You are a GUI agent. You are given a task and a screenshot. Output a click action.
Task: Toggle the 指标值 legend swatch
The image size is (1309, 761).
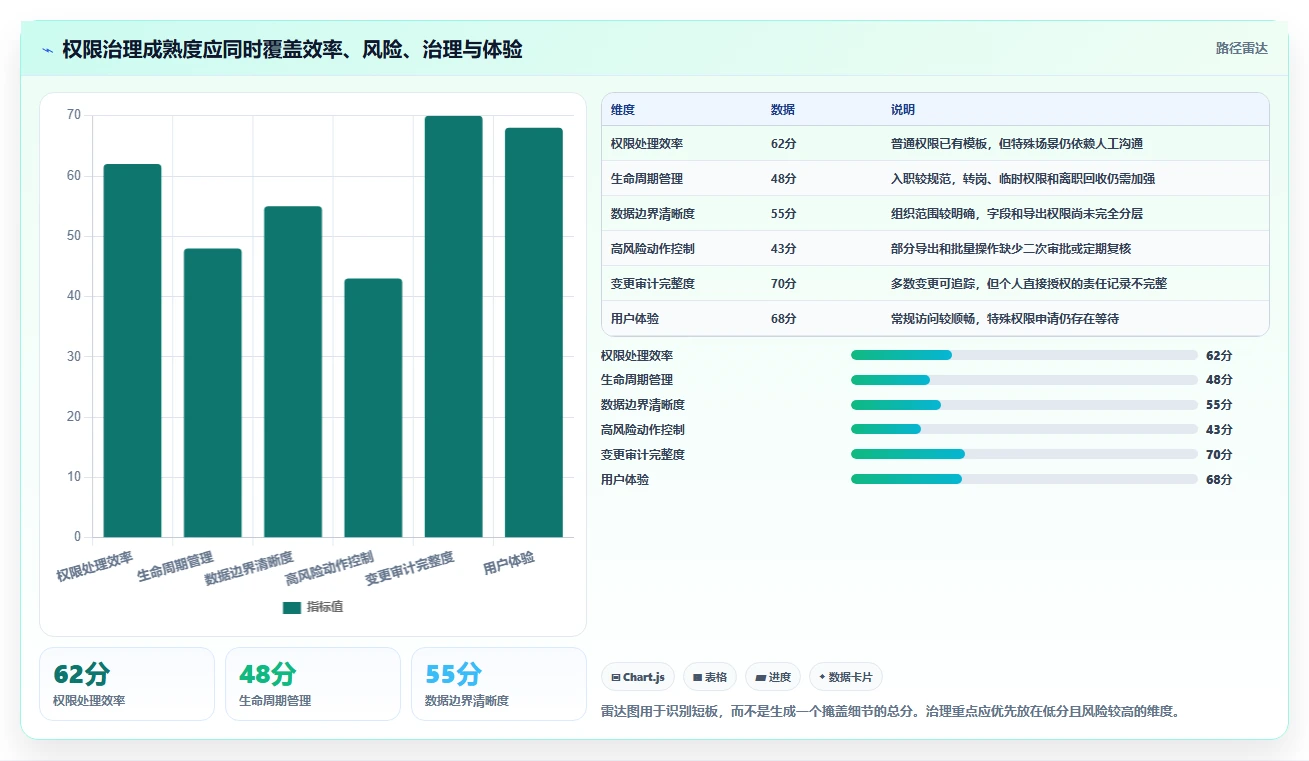click(292, 607)
